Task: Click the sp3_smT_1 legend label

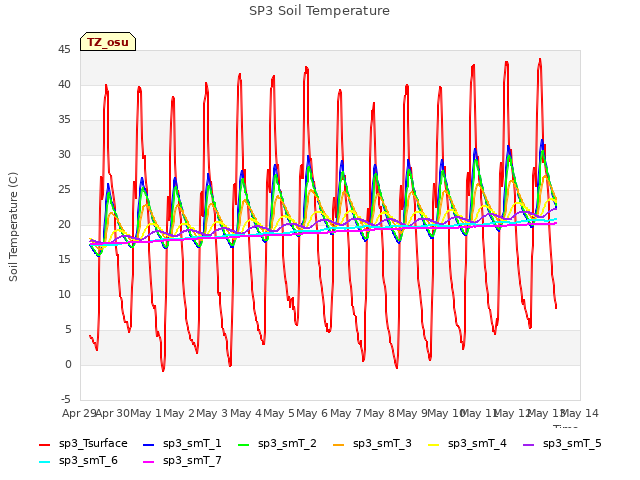Action: (x=192, y=443)
